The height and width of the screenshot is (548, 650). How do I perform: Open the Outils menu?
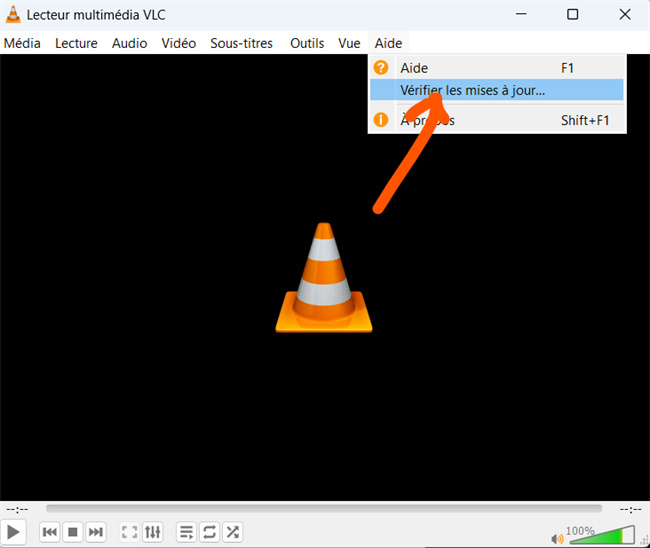[x=307, y=43]
